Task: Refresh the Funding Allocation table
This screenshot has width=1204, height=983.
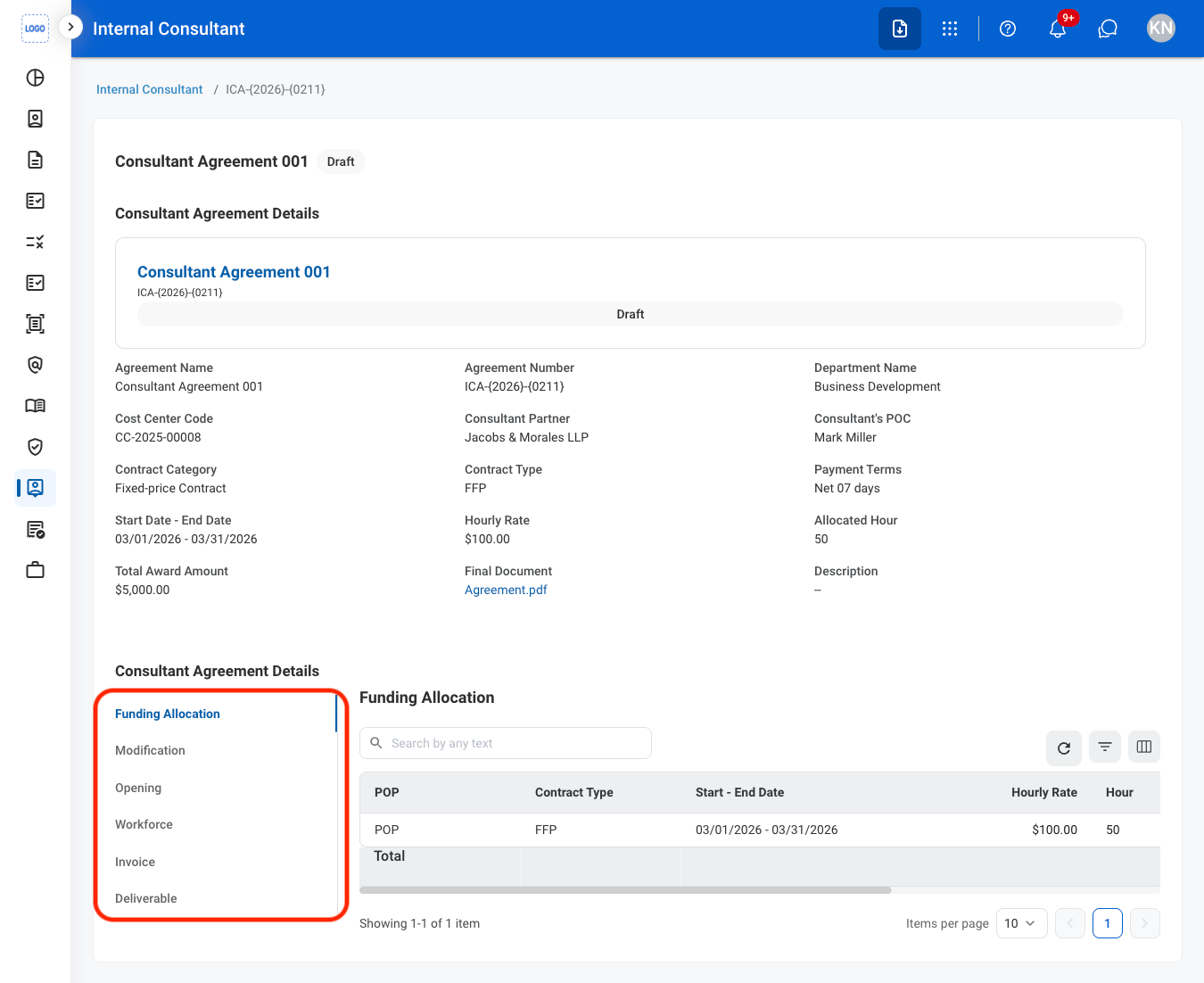Action: click(1064, 748)
